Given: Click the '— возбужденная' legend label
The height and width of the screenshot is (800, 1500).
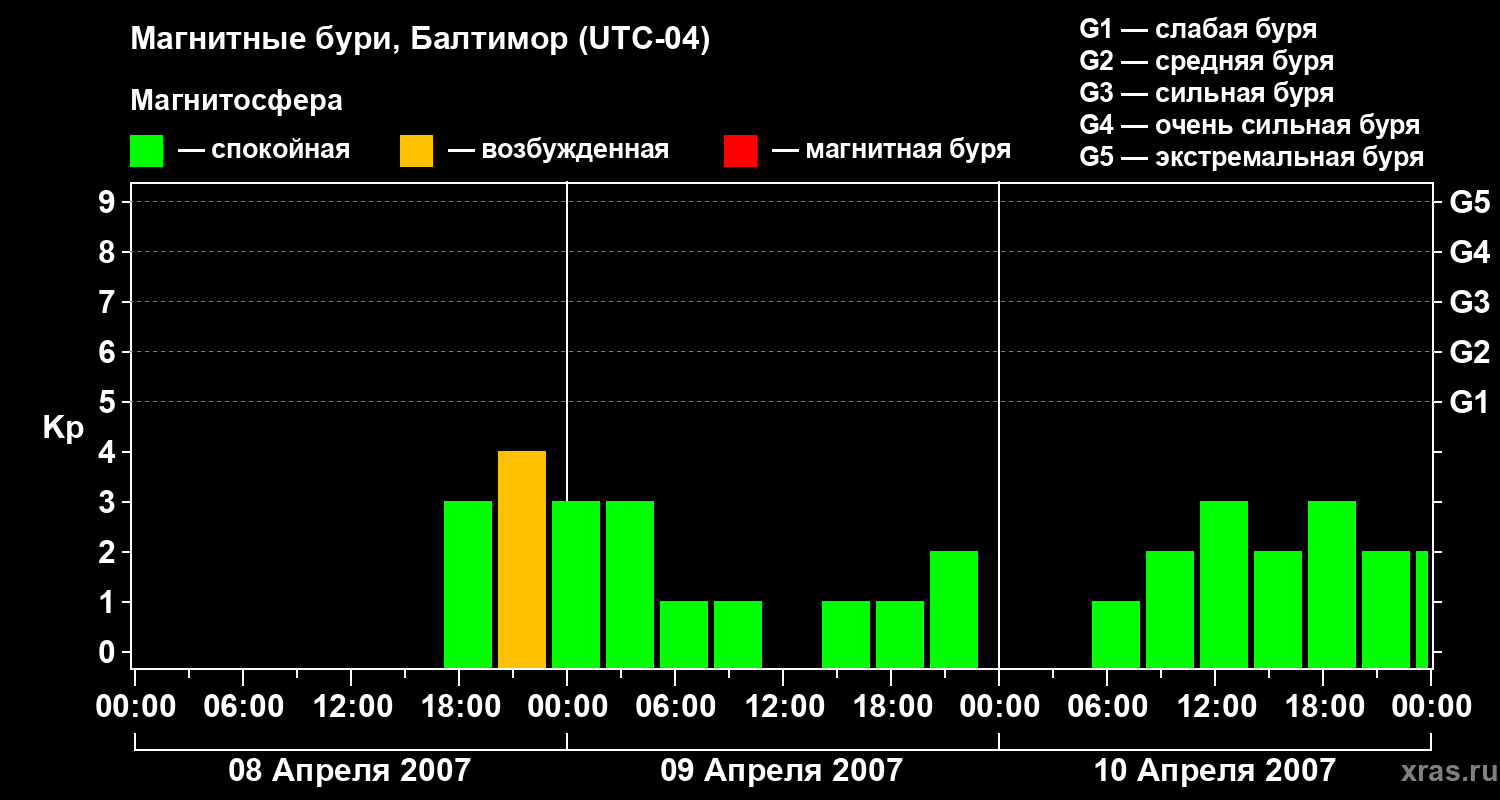Looking at the screenshot, I should point(558,150).
